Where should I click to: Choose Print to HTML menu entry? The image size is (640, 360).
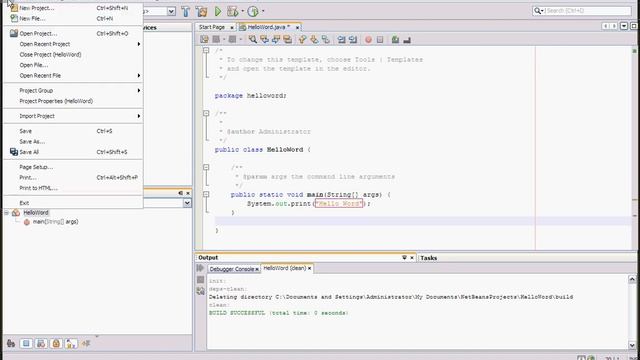[73, 188]
